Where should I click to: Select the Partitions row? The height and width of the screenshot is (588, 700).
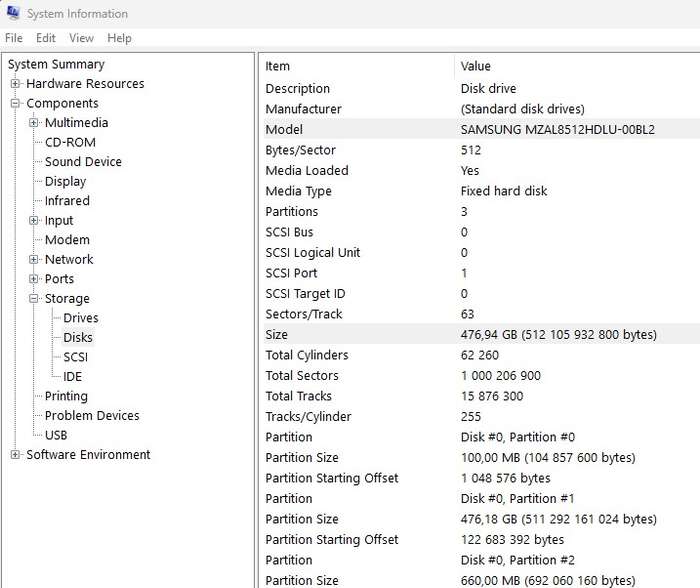coord(482,212)
